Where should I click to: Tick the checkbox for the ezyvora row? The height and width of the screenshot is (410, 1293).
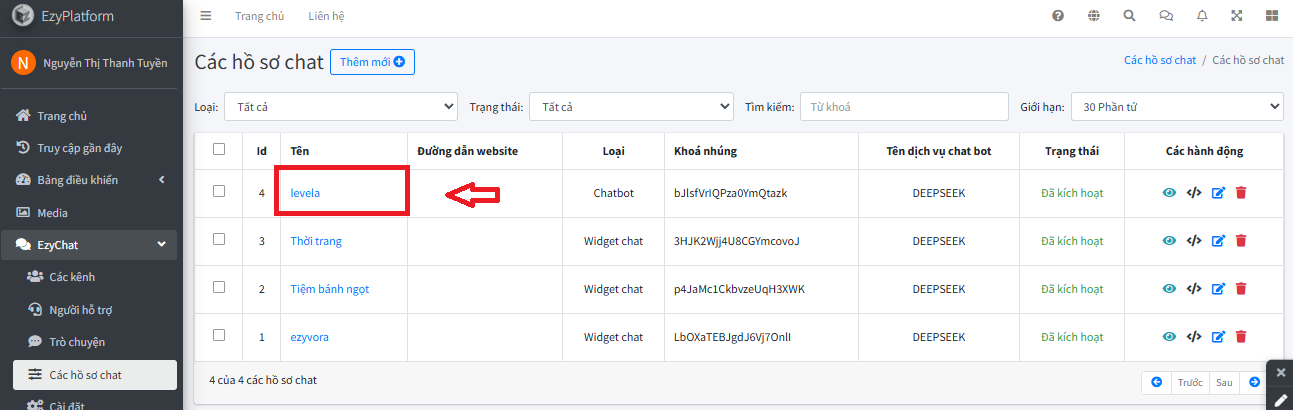click(219, 335)
